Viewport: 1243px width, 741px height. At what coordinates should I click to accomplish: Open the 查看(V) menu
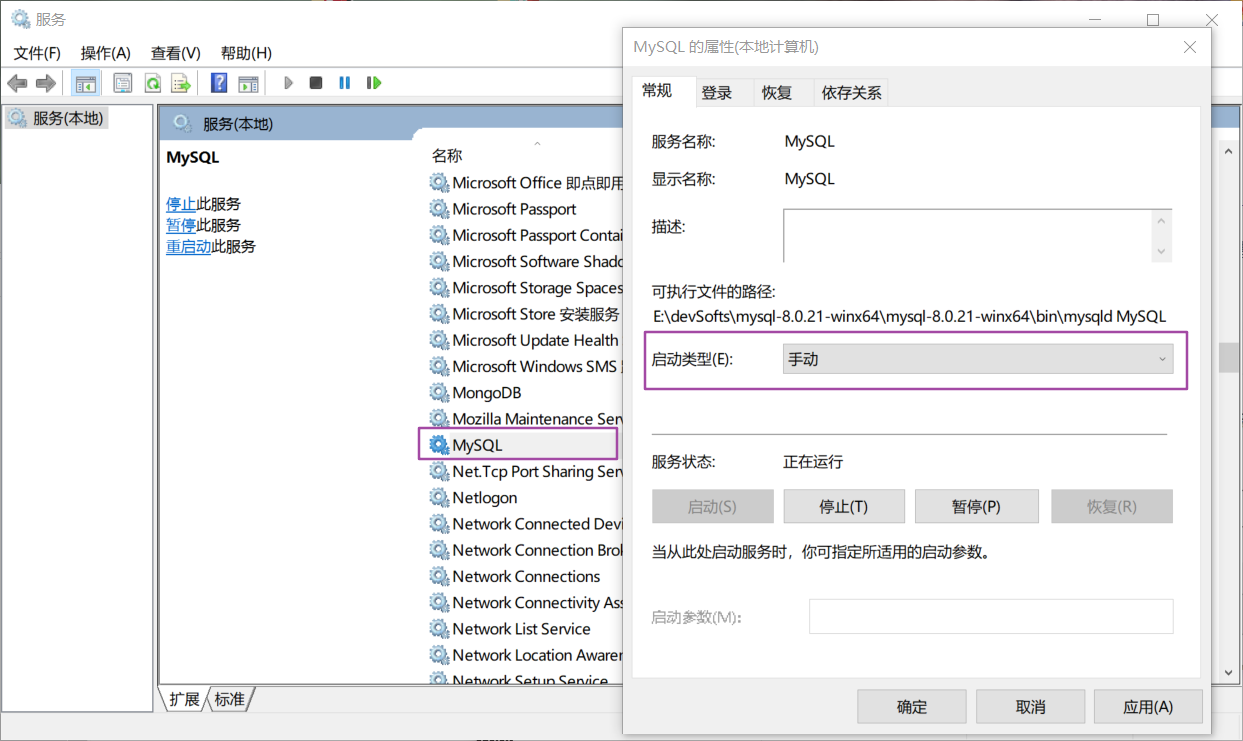click(x=176, y=53)
